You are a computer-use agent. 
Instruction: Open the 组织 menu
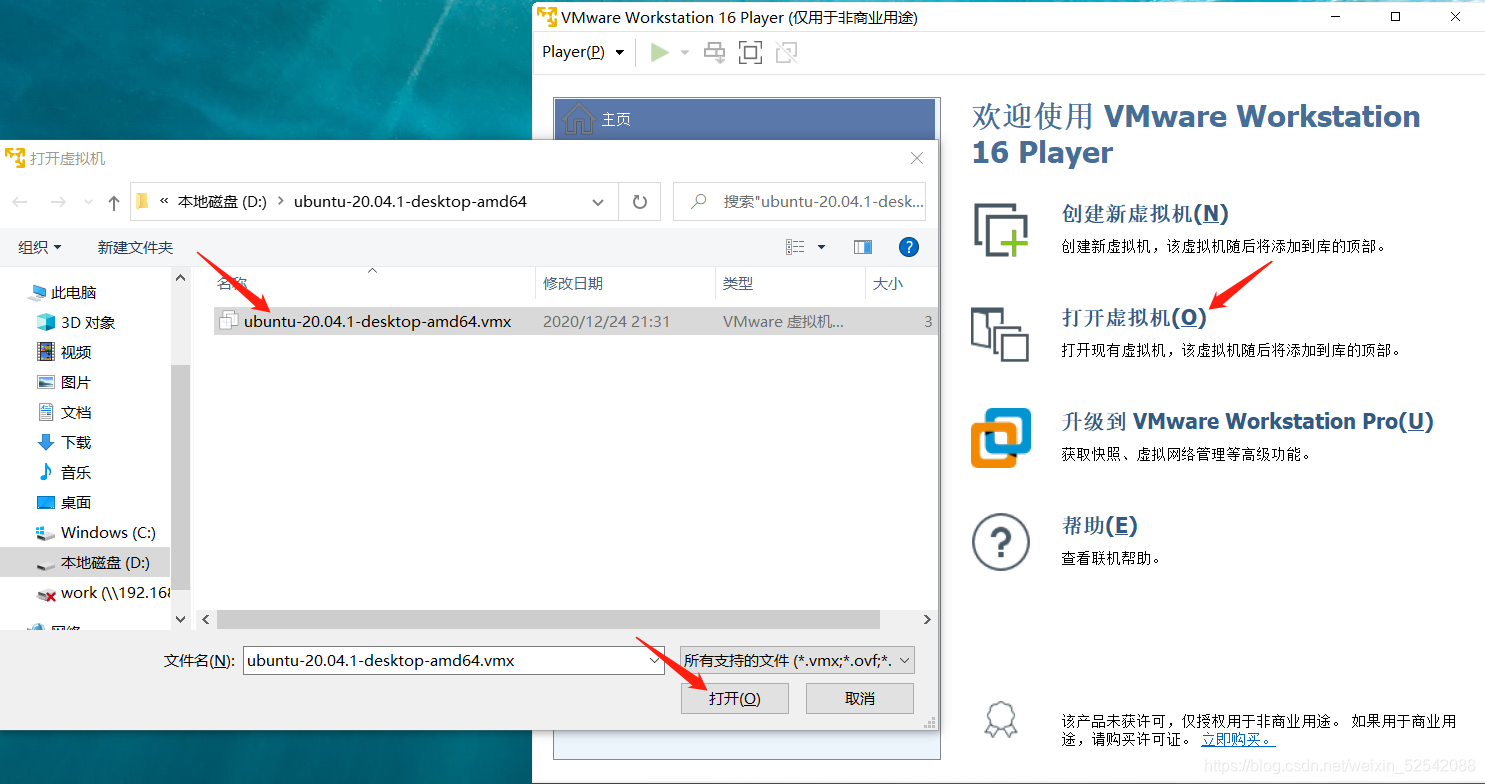pyautogui.click(x=40, y=247)
